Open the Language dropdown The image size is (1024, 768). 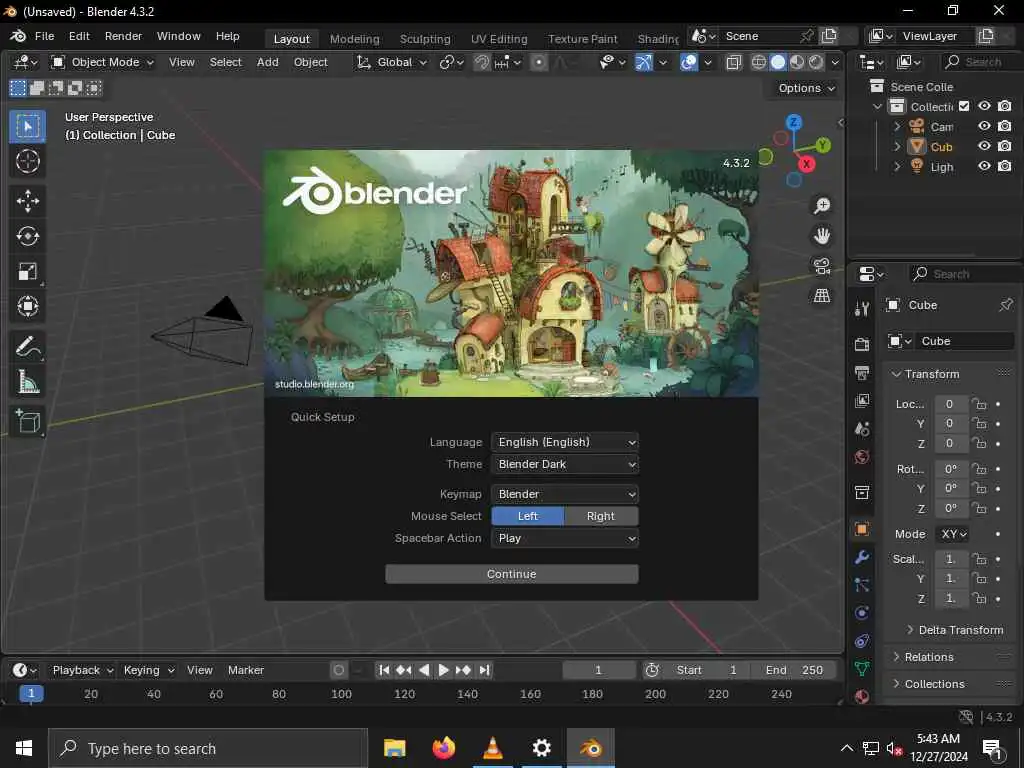click(x=565, y=442)
